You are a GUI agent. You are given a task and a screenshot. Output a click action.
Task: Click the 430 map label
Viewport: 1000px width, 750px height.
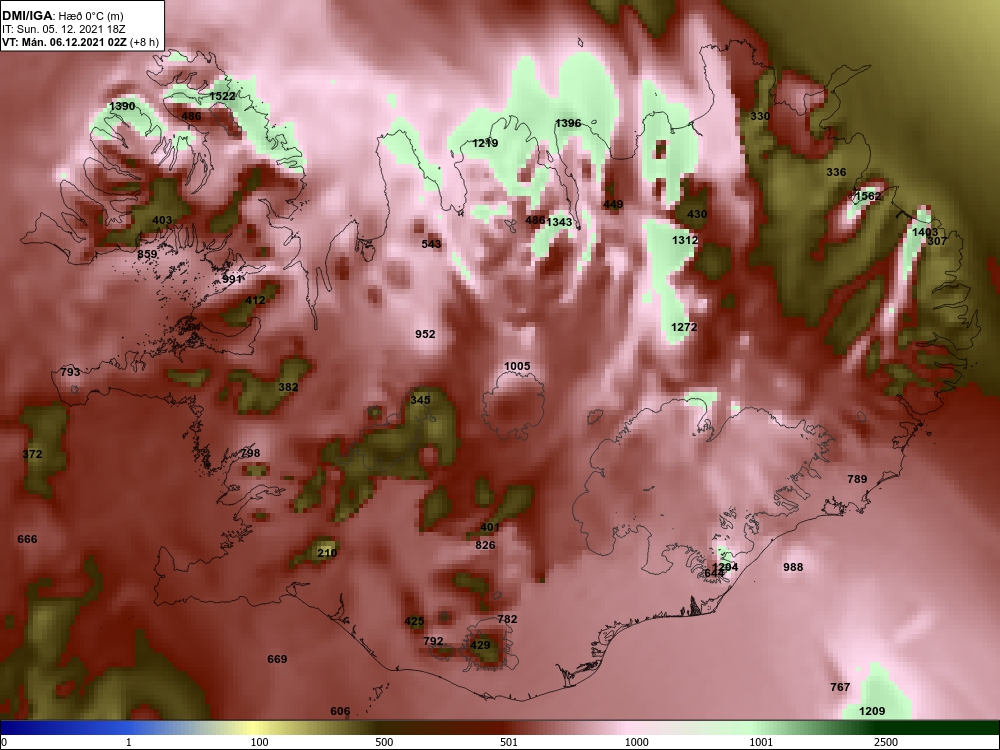coord(697,214)
